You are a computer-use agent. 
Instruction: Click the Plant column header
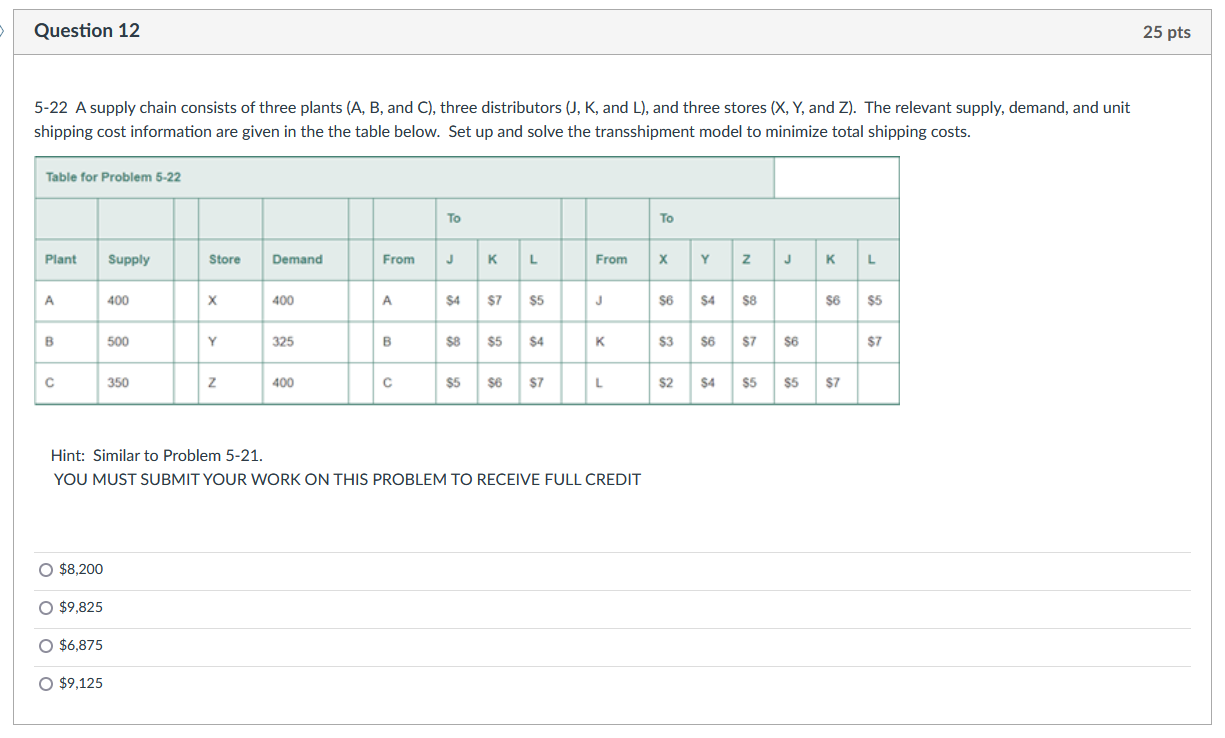pyautogui.click(x=63, y=259)
